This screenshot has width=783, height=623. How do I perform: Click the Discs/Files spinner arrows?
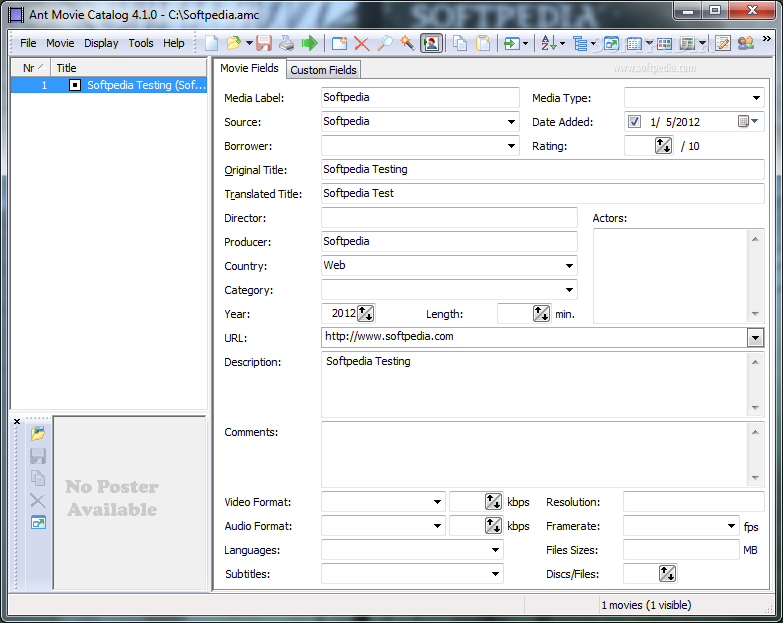[667, 573]
